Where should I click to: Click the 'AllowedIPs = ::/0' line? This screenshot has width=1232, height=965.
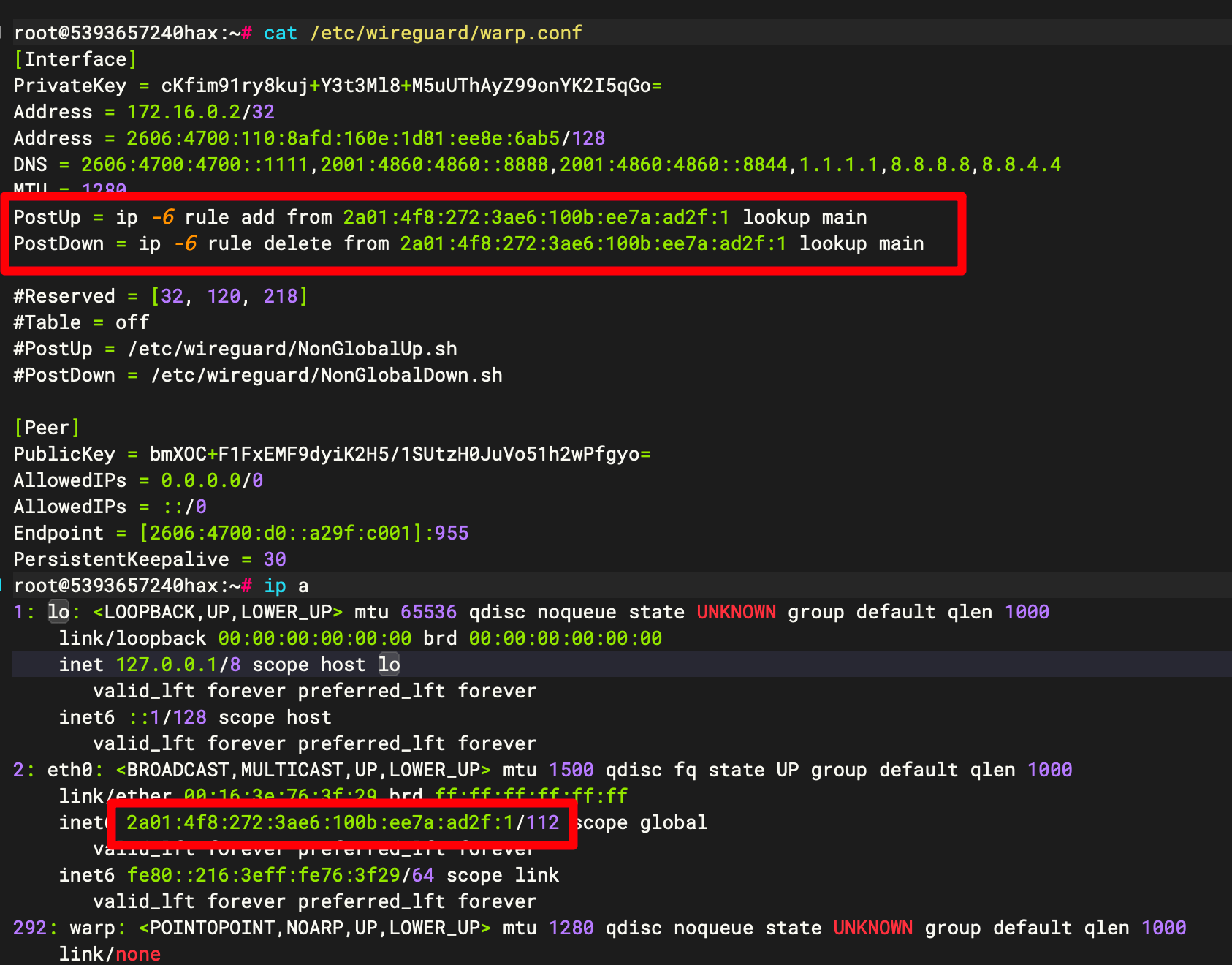tap(110, 507)
